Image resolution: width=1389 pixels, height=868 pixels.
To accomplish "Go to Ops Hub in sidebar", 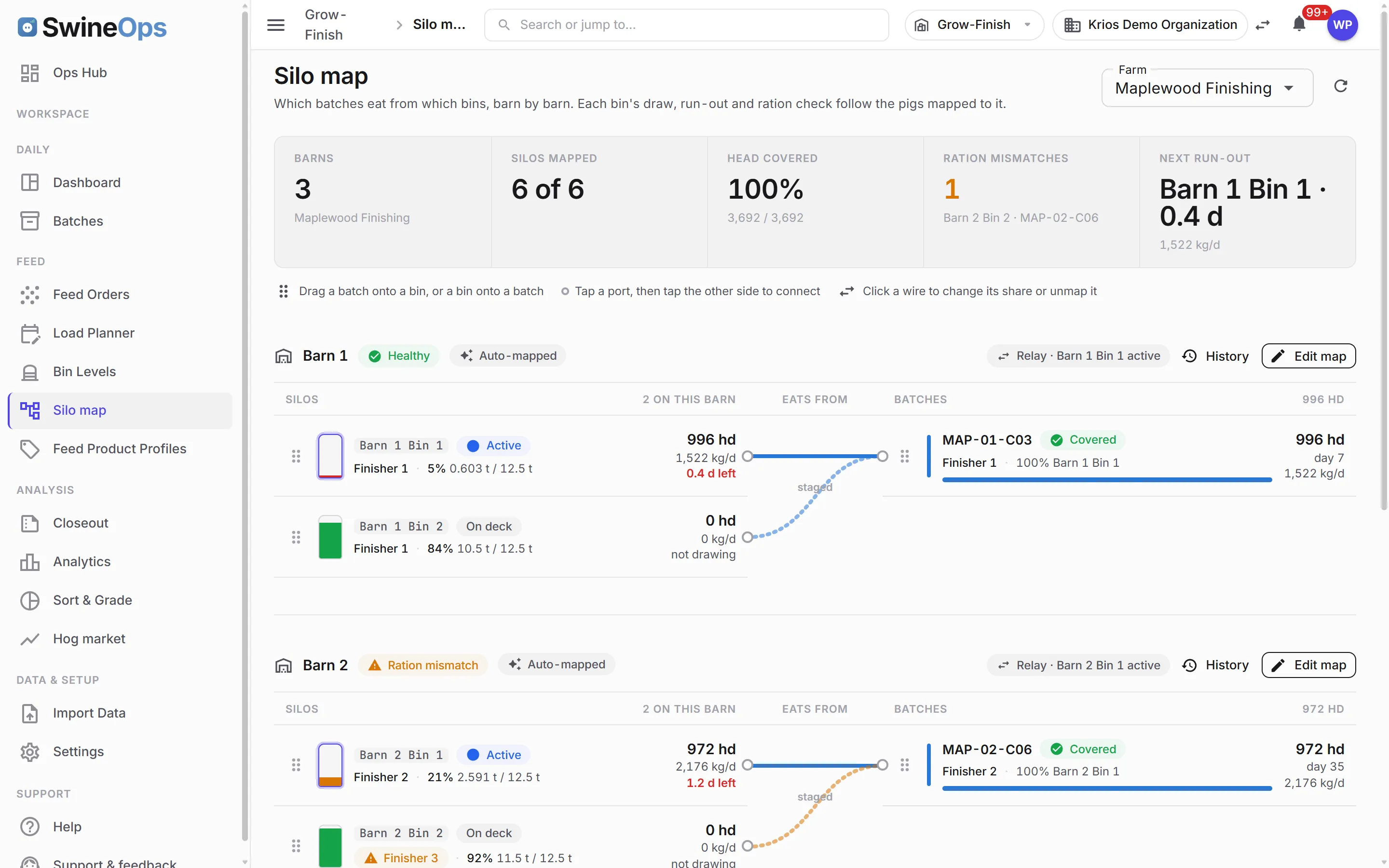I will coord(120,73).
